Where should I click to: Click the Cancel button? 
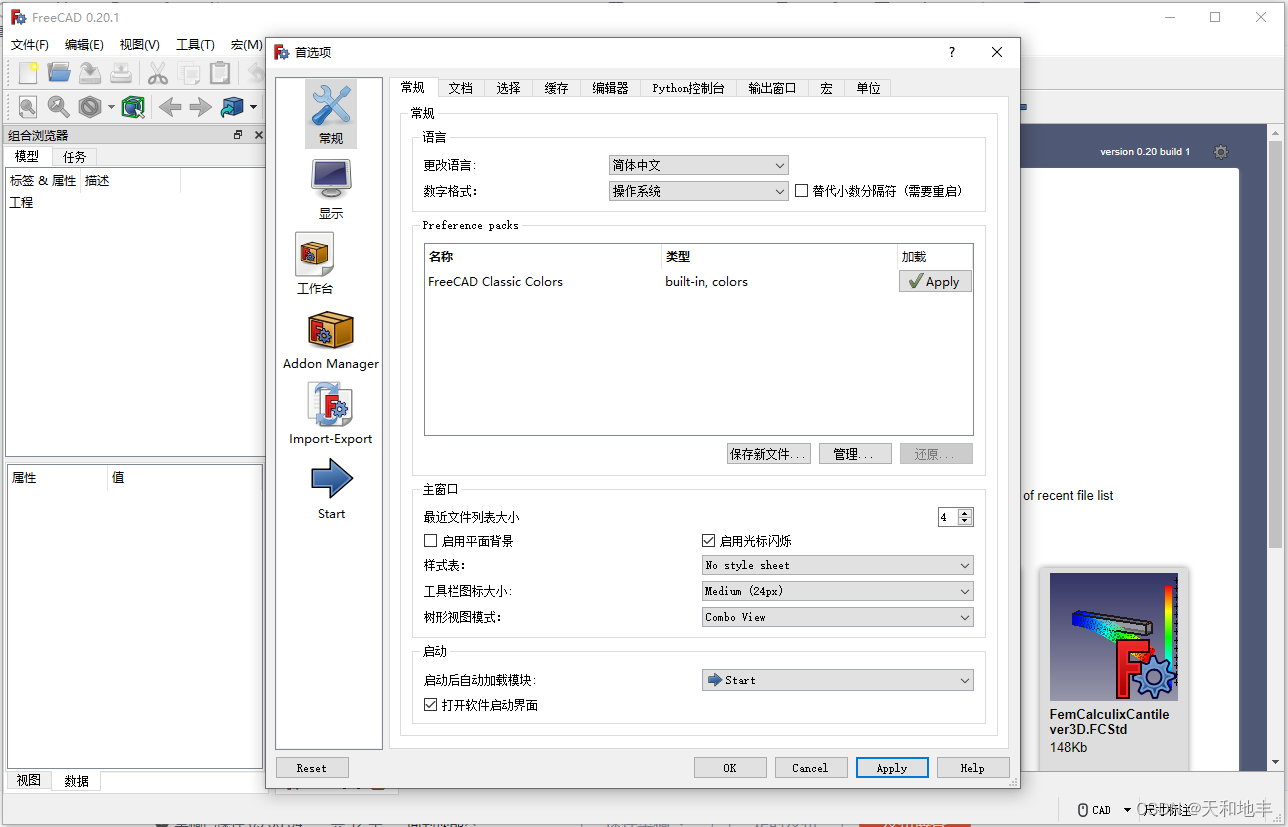tap(811, 768)
